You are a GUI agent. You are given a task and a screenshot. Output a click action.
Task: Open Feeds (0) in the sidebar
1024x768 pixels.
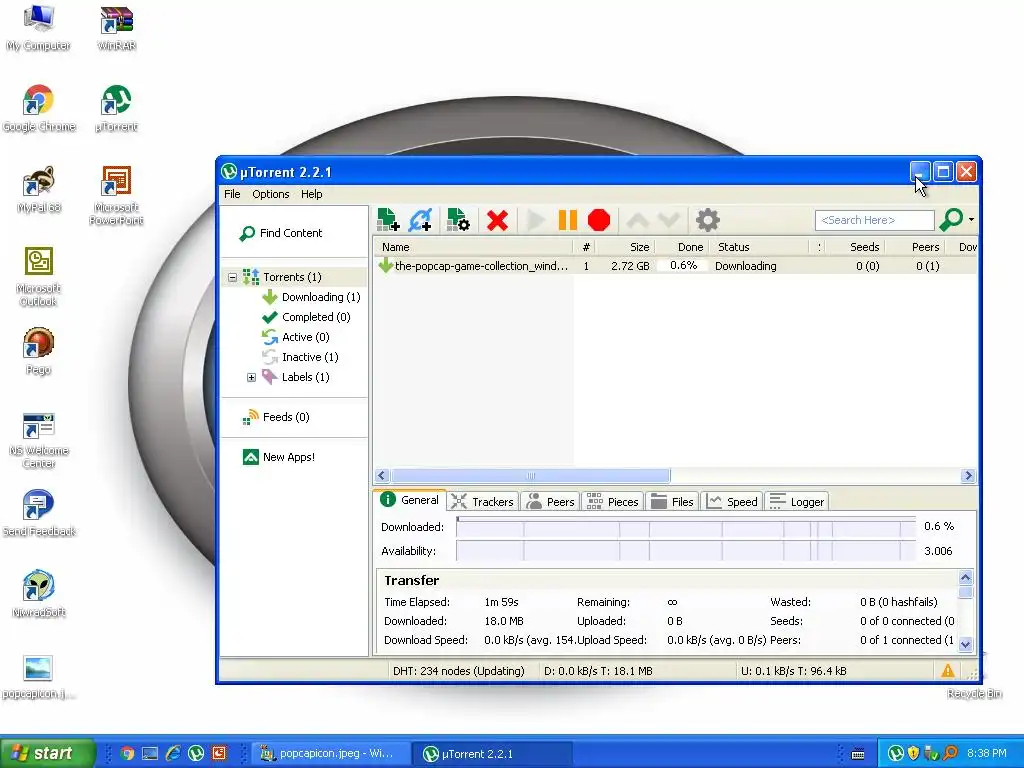point(285,417)
